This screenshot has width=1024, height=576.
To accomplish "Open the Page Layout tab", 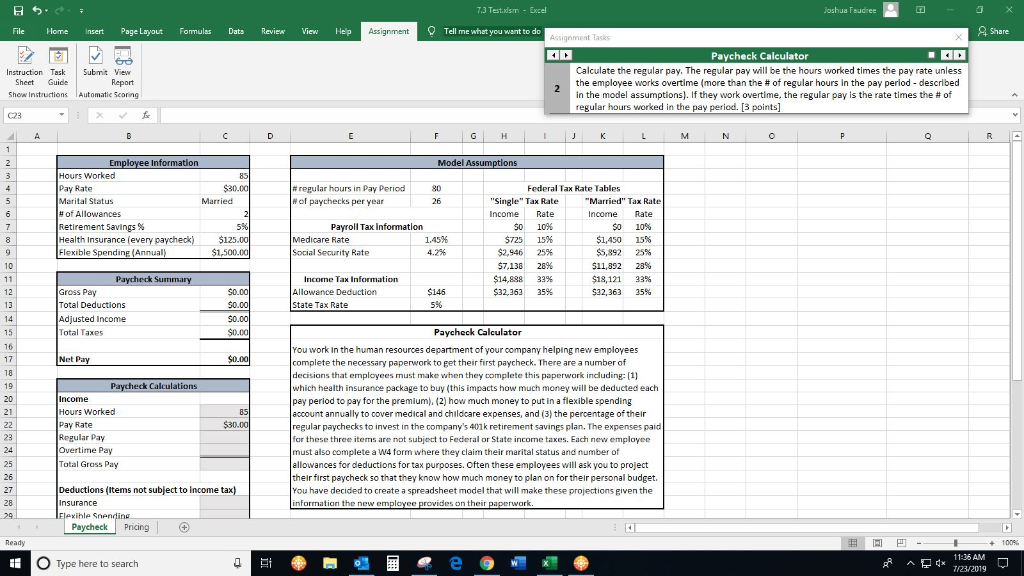I will click(141, 31).
